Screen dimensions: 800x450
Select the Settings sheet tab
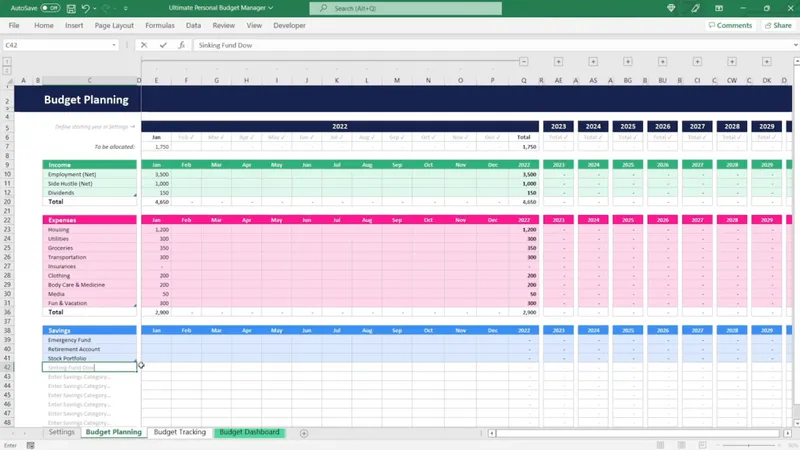point(62,432)
